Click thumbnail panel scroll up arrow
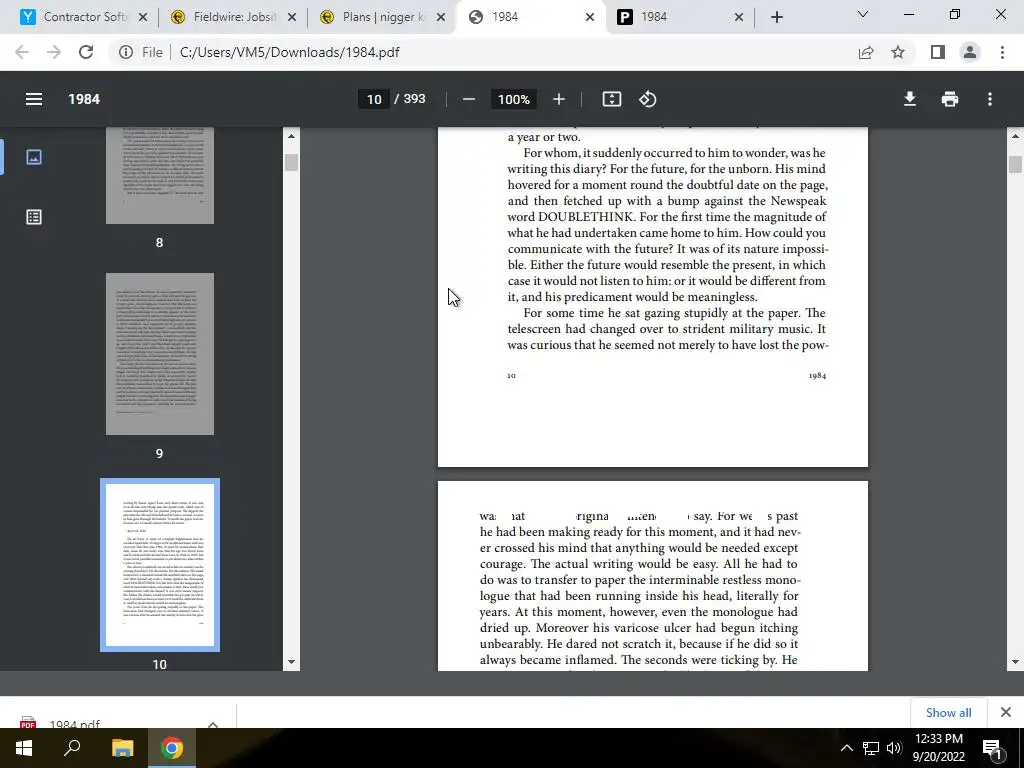 291,136
